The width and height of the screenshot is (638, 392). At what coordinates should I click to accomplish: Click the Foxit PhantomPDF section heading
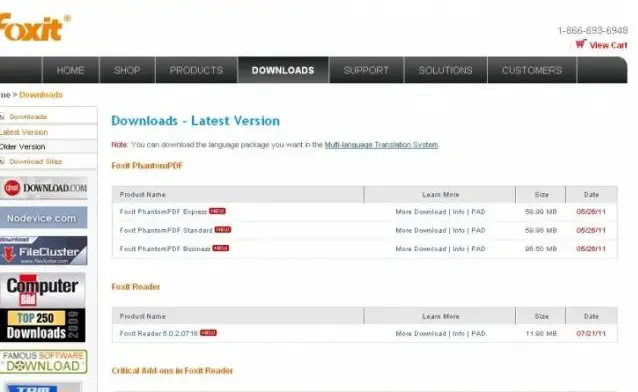click(x=147, y=166)
